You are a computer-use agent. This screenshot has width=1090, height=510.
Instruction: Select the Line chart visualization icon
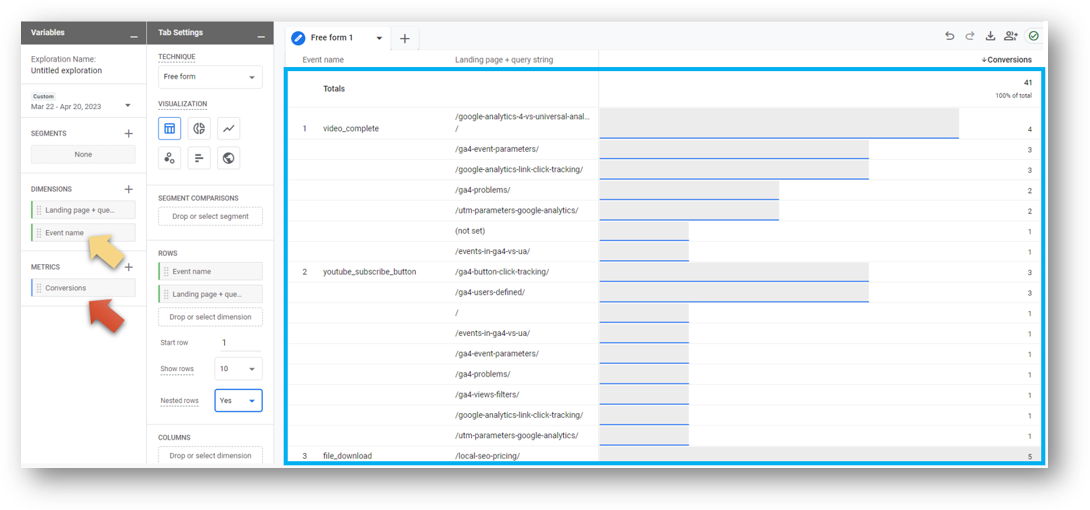(x=228, y=128)
